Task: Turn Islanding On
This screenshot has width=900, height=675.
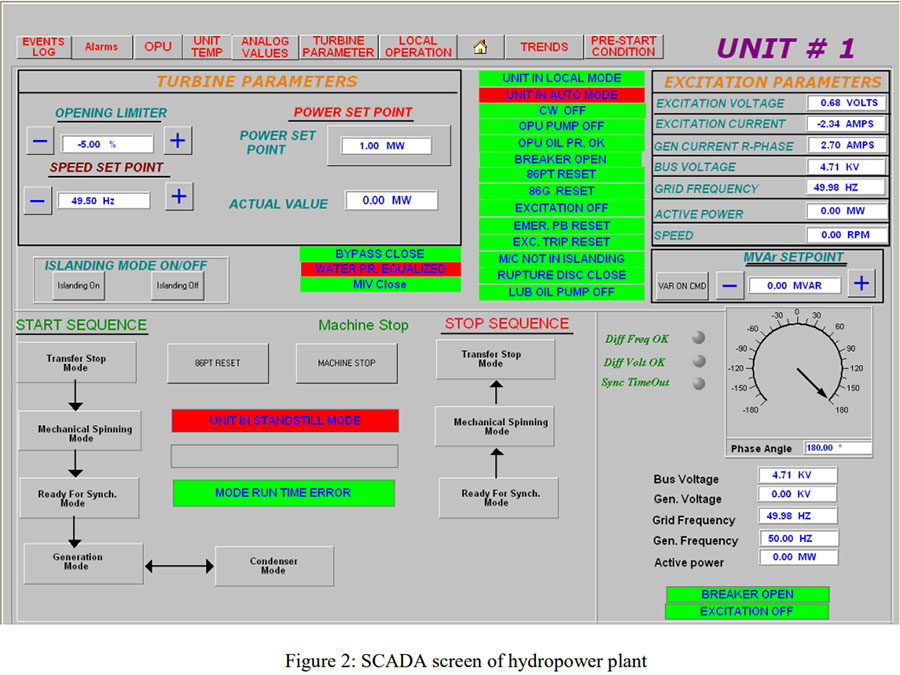Action: [78, 285]
